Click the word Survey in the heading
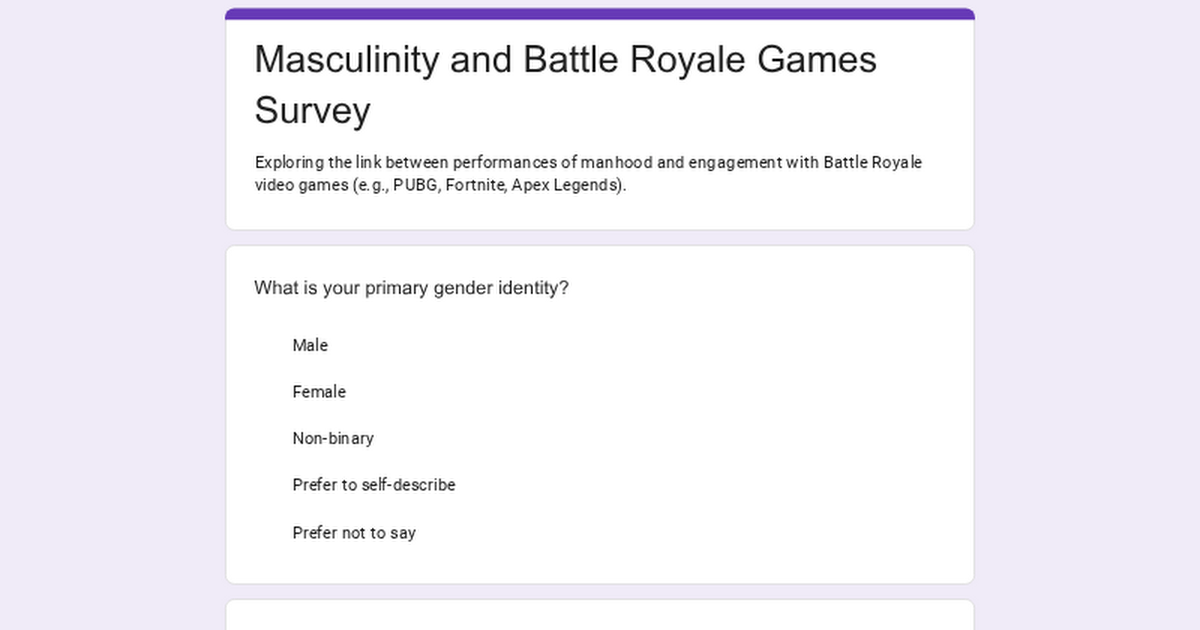This screenshot has height=630, width=1200. pos(312,110)
